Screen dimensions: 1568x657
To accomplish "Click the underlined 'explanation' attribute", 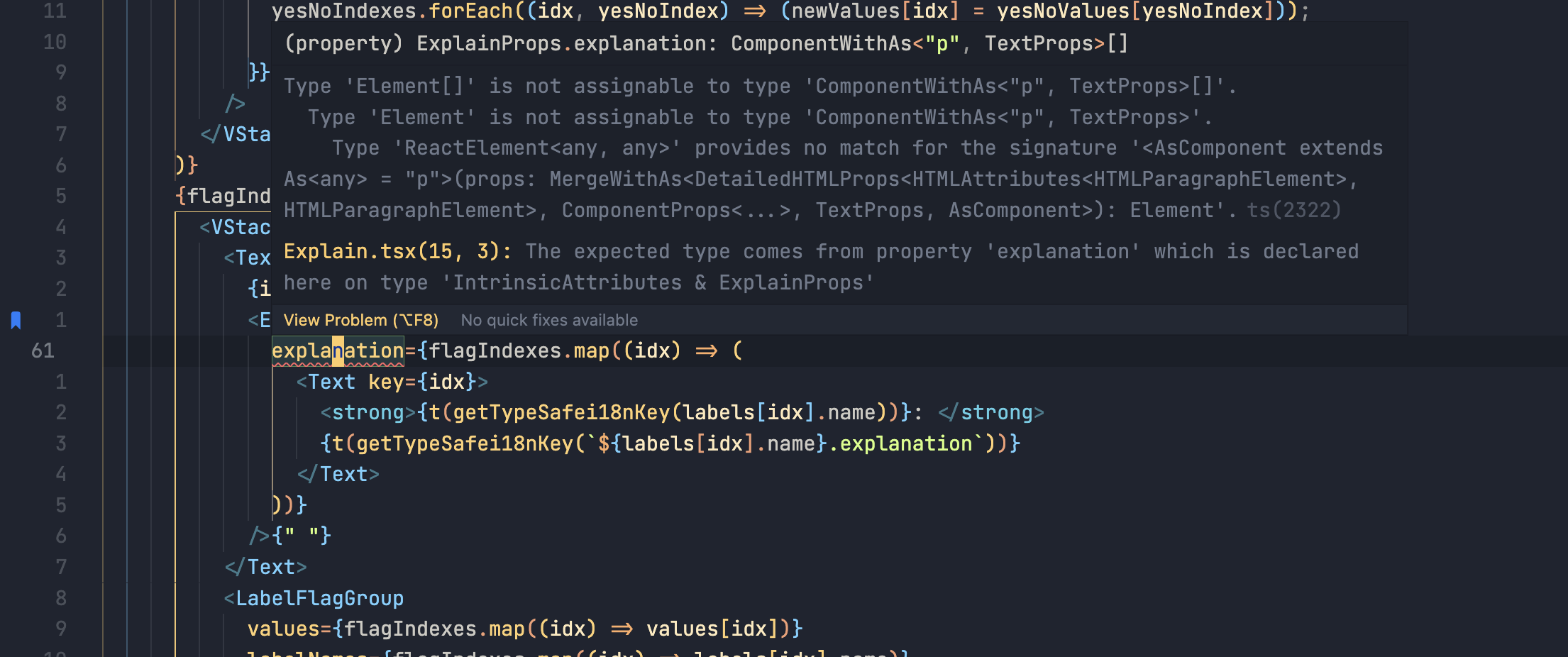I will [338, 350].
